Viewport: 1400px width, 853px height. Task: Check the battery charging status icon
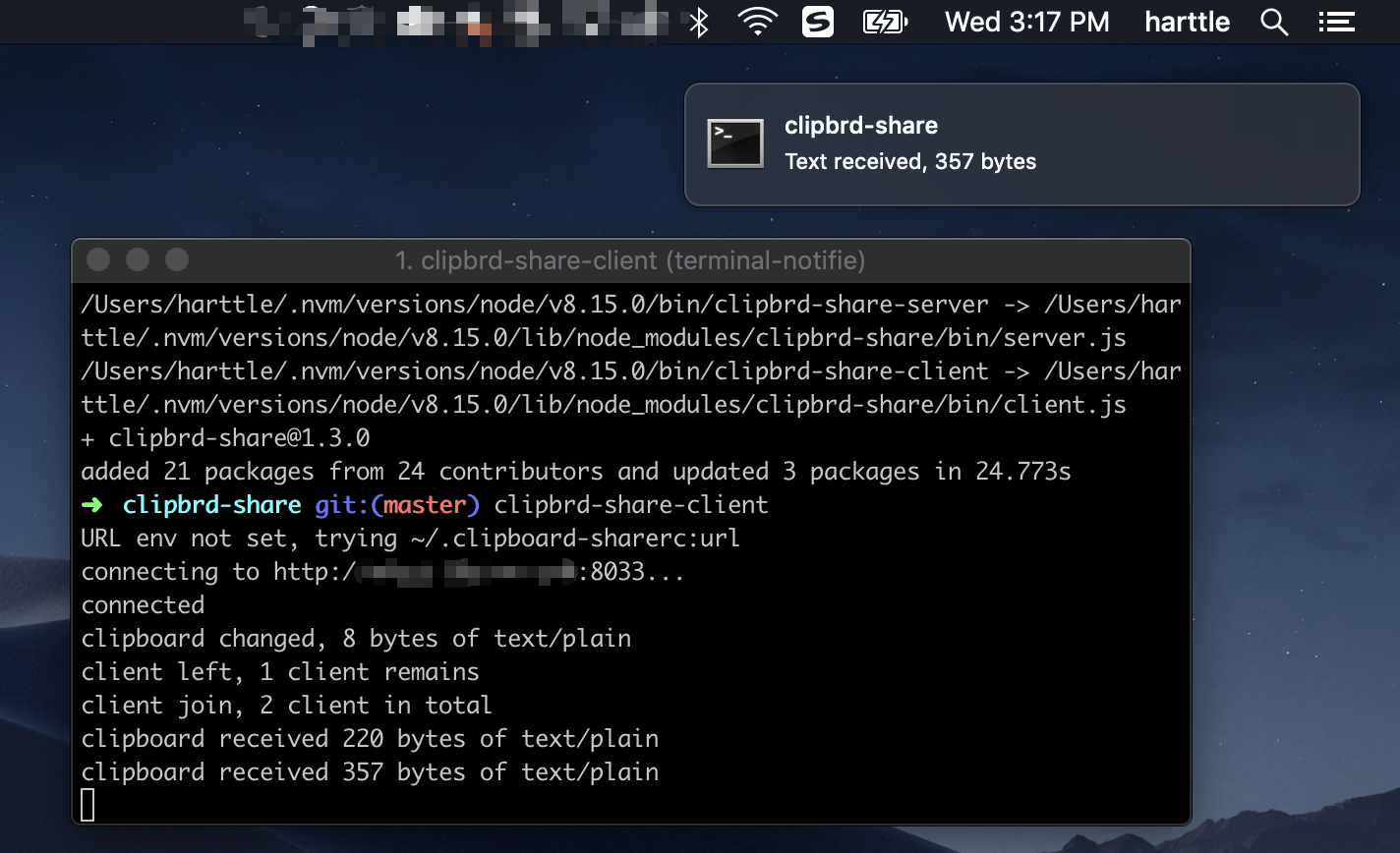885,22
